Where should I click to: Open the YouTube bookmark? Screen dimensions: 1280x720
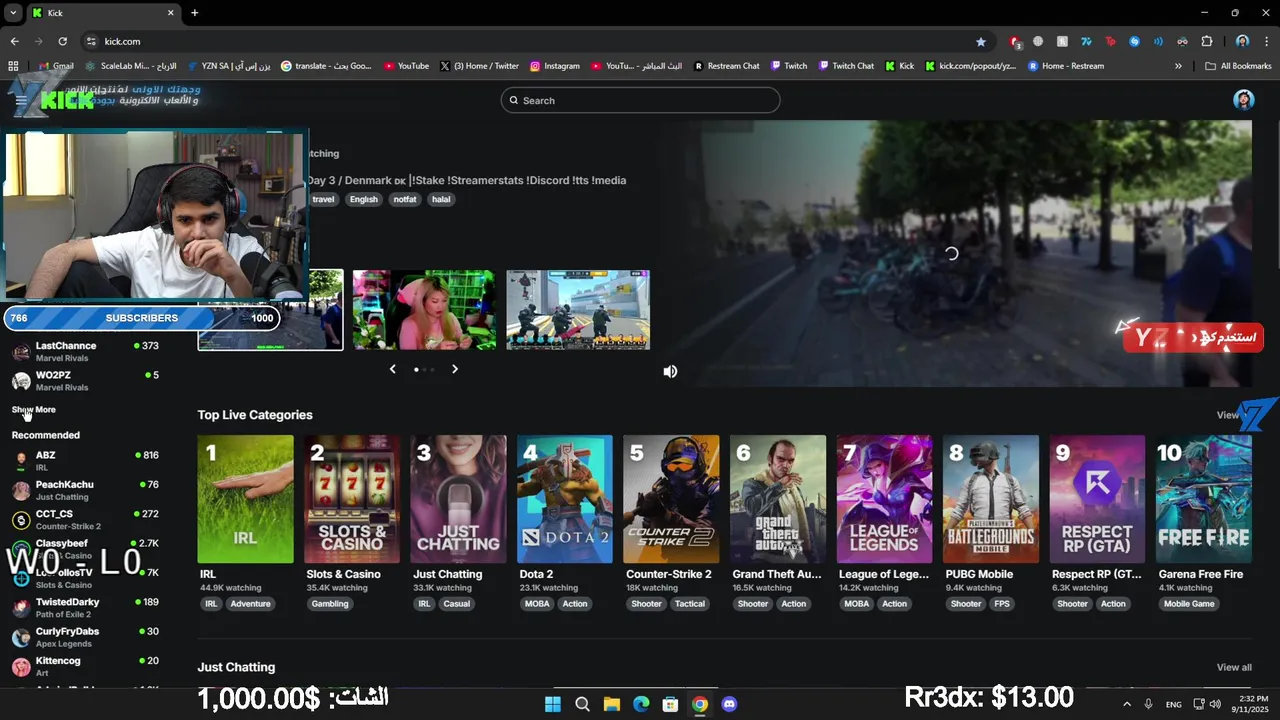[406, 66]
